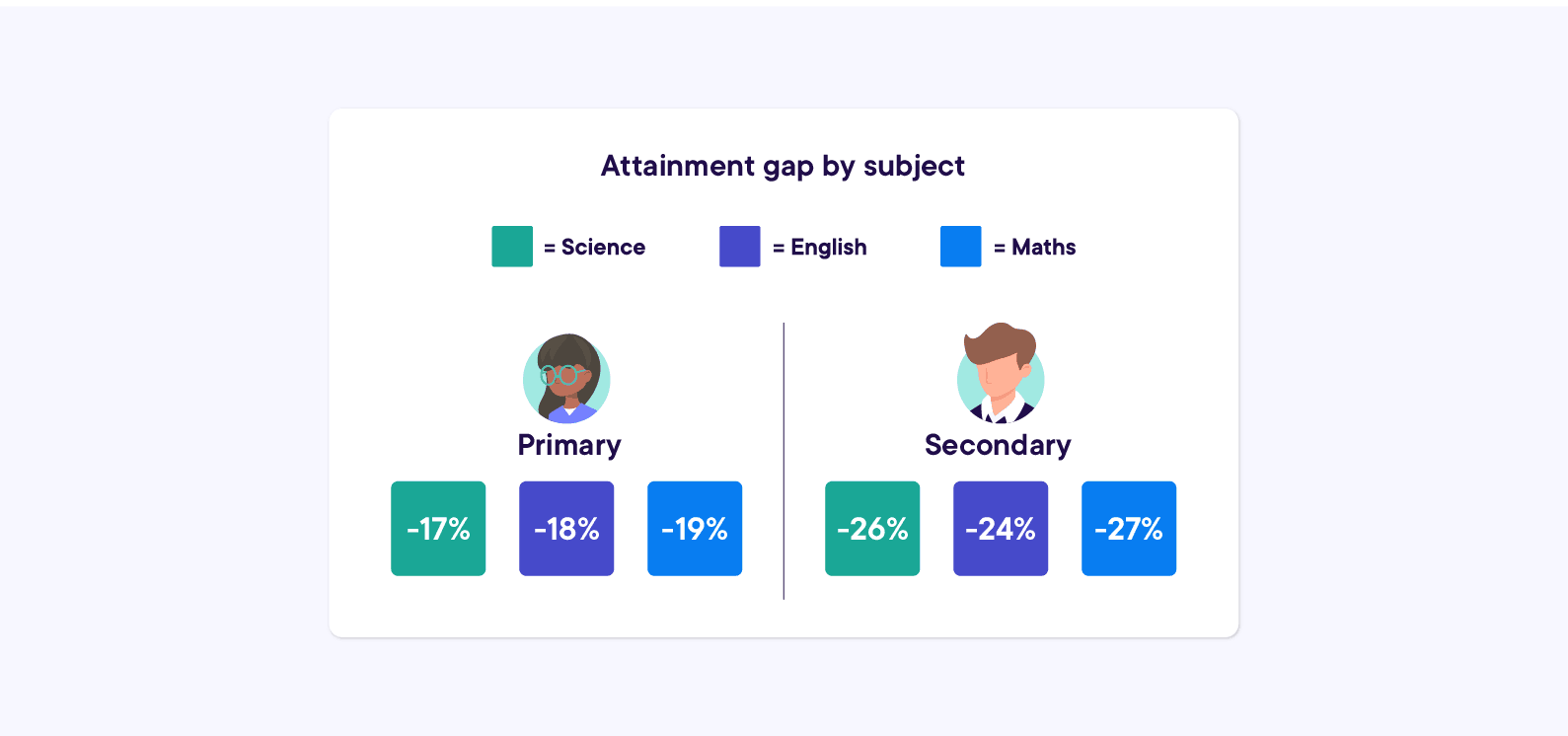Click the glasses on the Primary avatar
This screenshot has width=1568, height=736.
(560, 375)
